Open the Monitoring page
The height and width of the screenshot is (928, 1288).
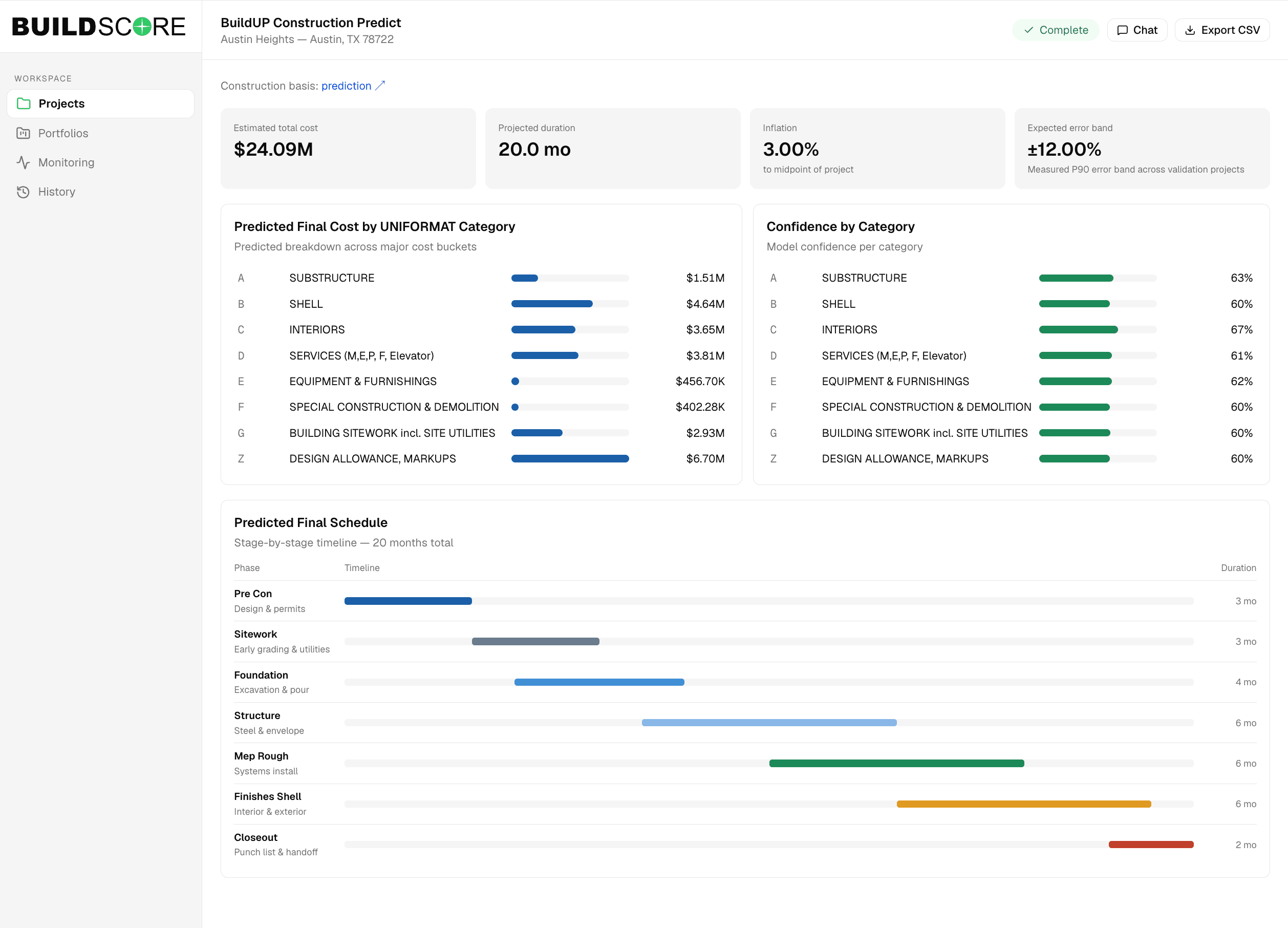100,162
